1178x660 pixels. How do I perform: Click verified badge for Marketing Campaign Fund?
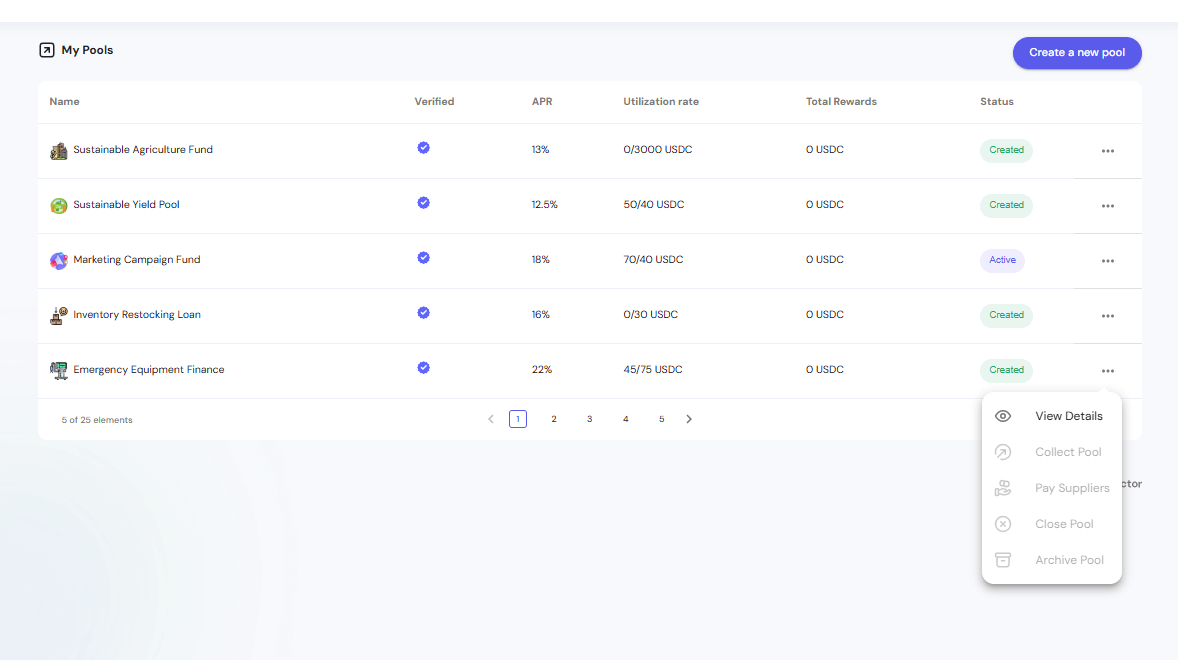click(423, 258)
